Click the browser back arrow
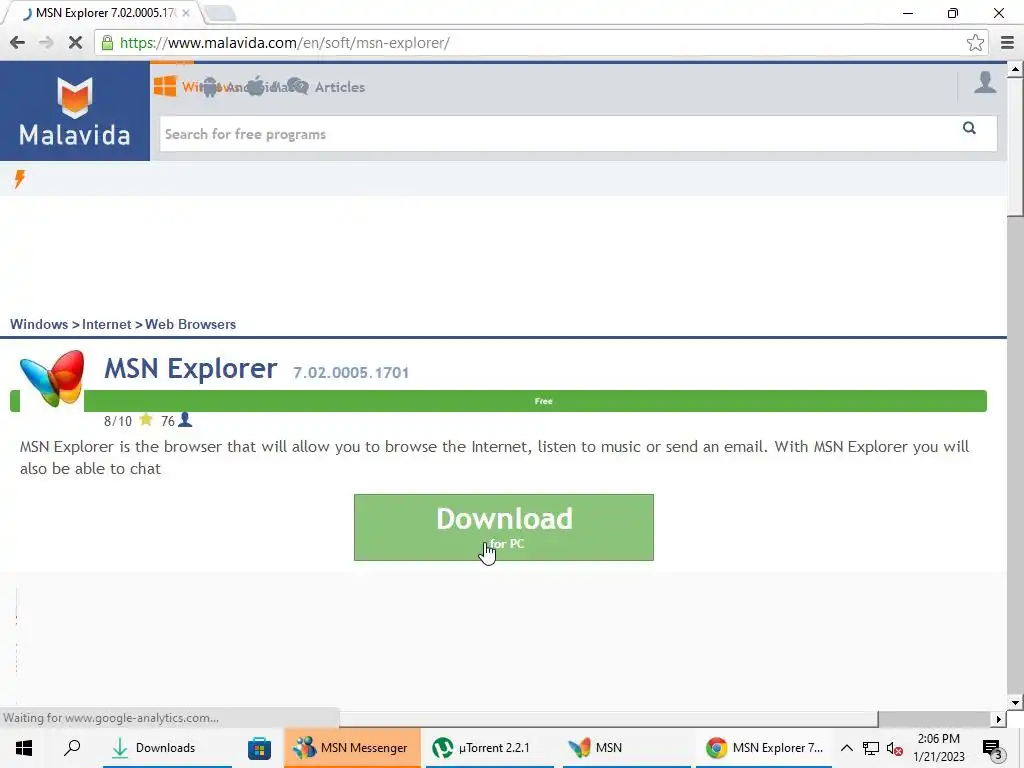The image size is (1024, 768). click(x=18, y=43)
